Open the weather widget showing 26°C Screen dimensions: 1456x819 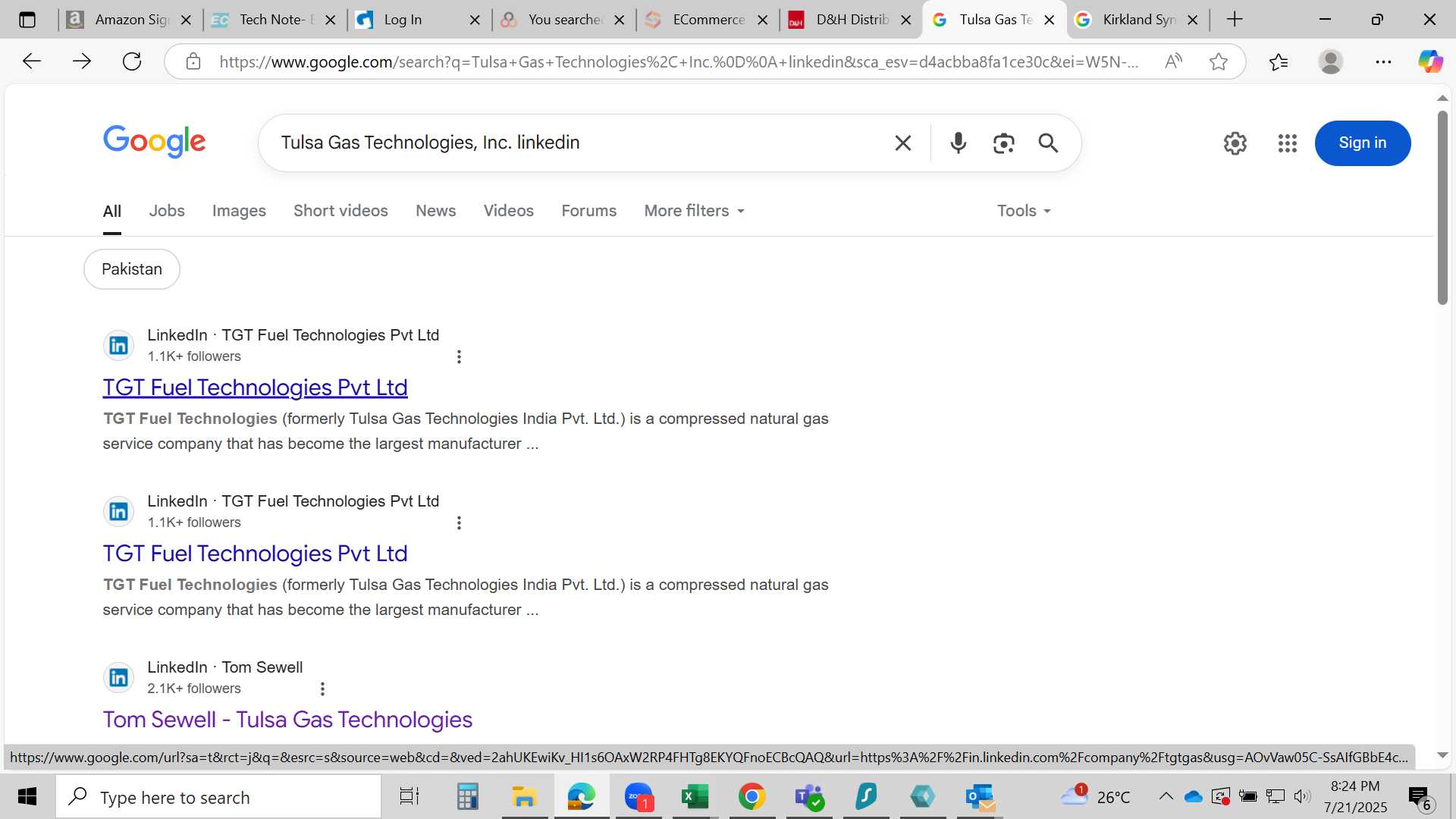[1095, 796]
